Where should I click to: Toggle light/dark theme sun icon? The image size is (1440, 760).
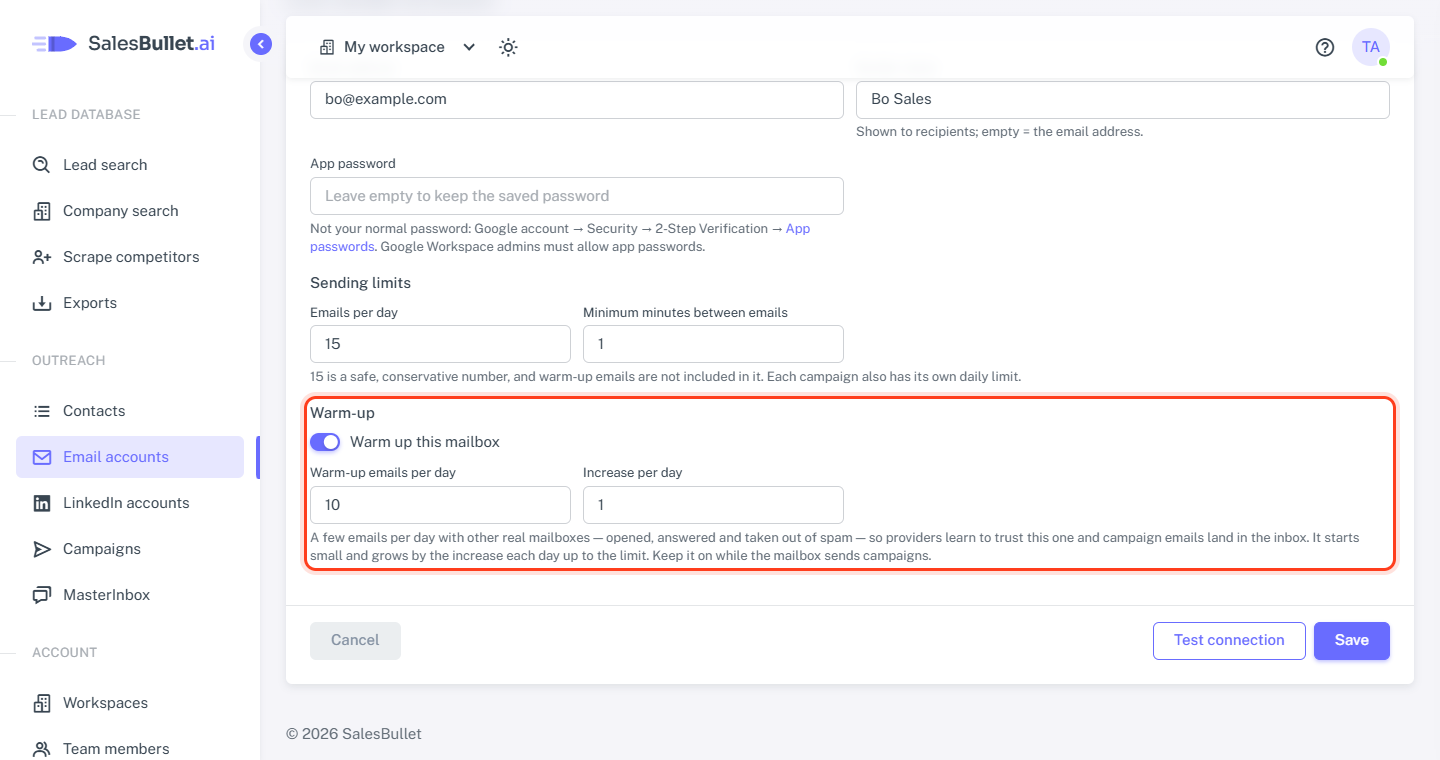click(508, 47)
